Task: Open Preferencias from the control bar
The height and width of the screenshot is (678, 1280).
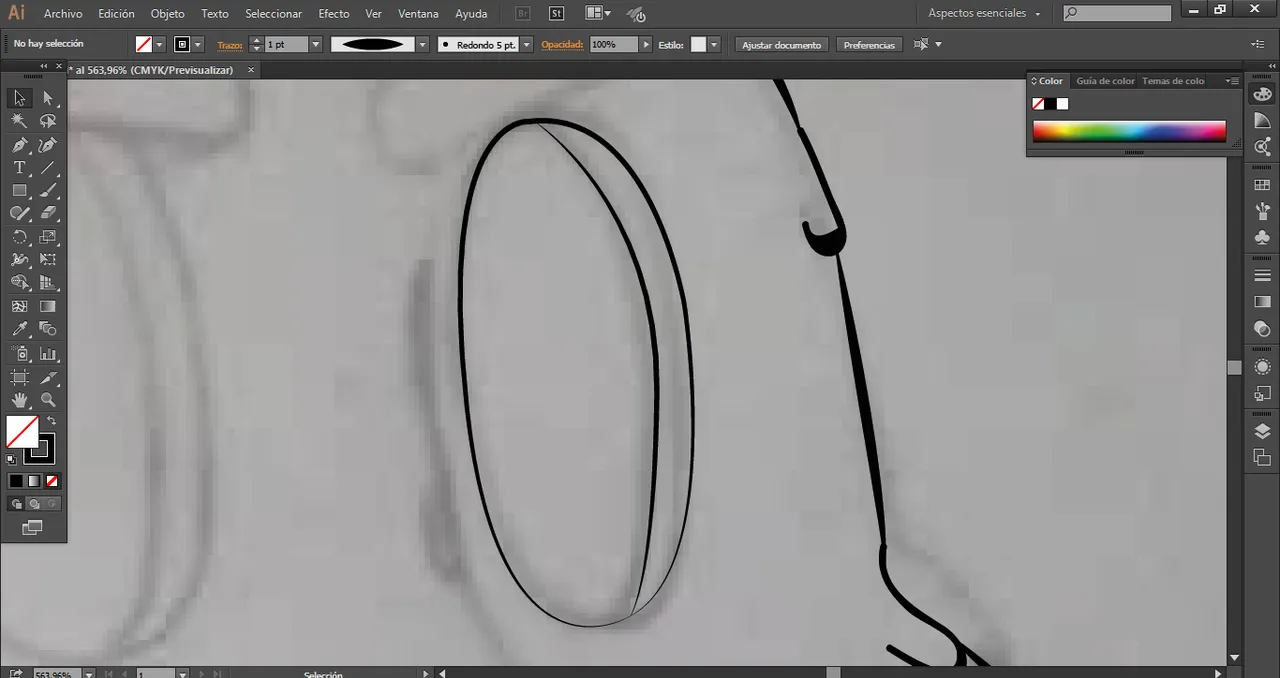Action: pos(869,44)
